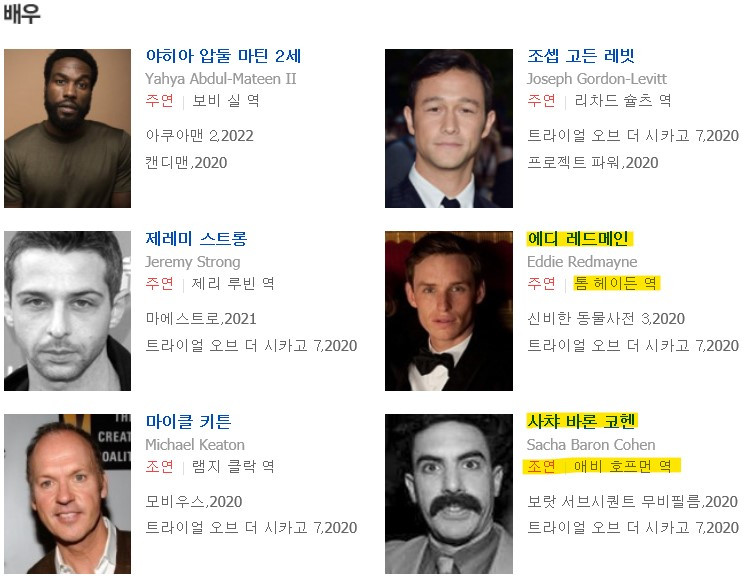Open the film 보랏 서브시퀀트 무비필름, 2020
Image resolution: width=751 pixels, height=588 pixels.
pyautogui.click(x=633, y=501)
